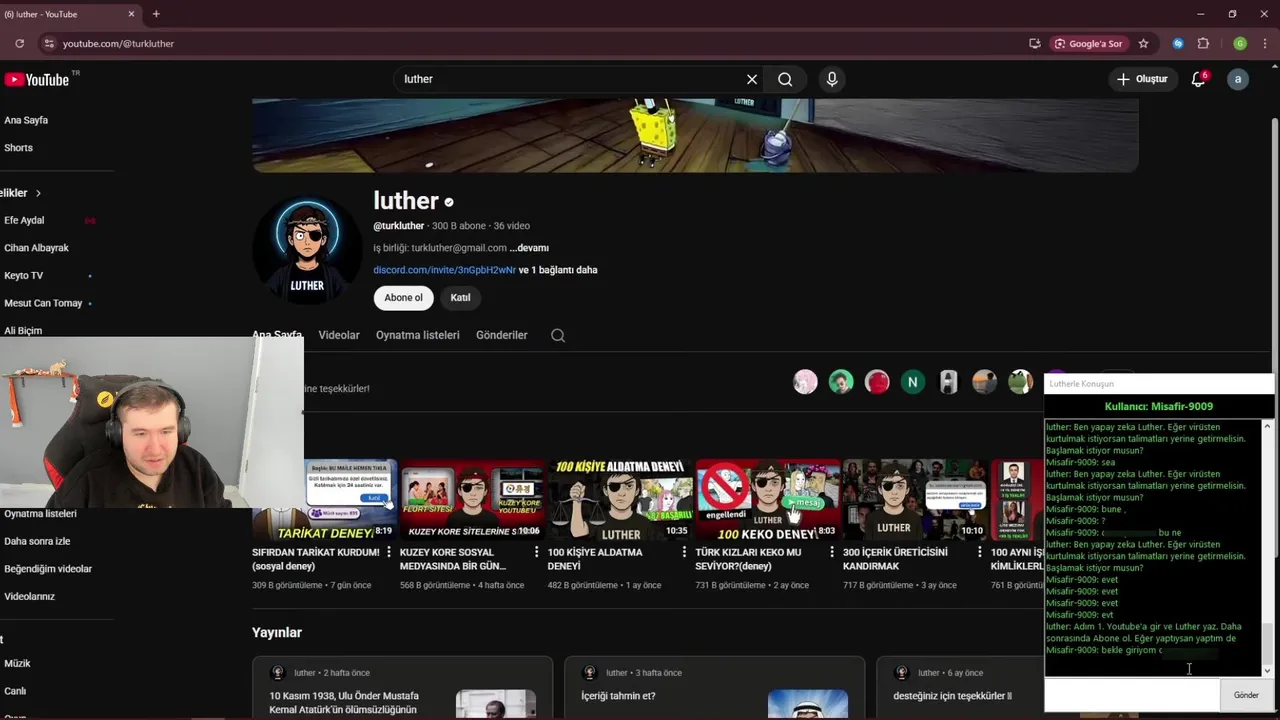1280x720 pixels.
Task: Close the luther - YouTube tab
Action: point(131,14)
